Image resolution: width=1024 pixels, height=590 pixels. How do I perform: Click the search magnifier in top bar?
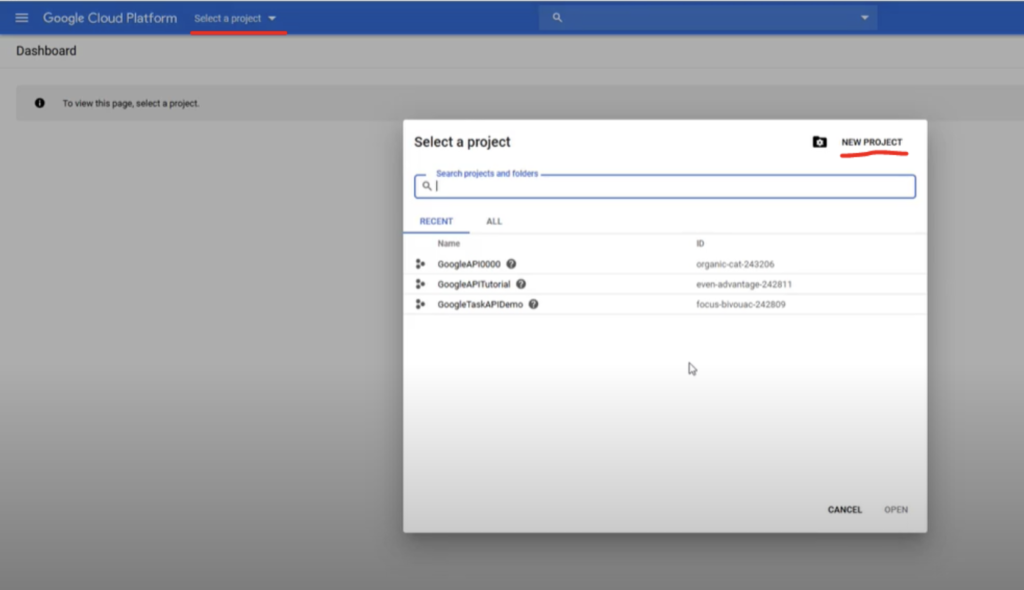click(x=557, y=18)
